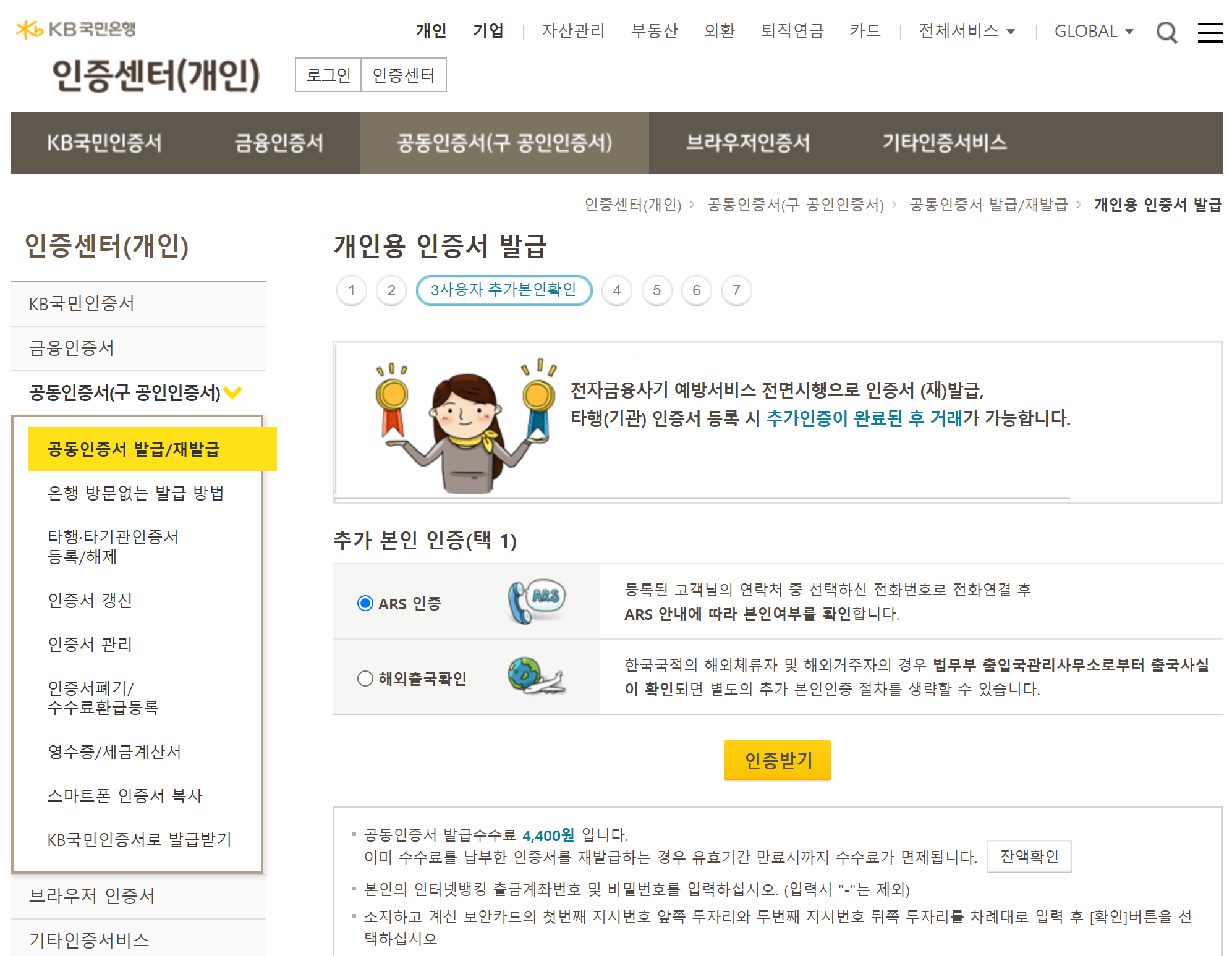
Task: Click step 5 in the progress indicator
Action: [x=657, y=290]
